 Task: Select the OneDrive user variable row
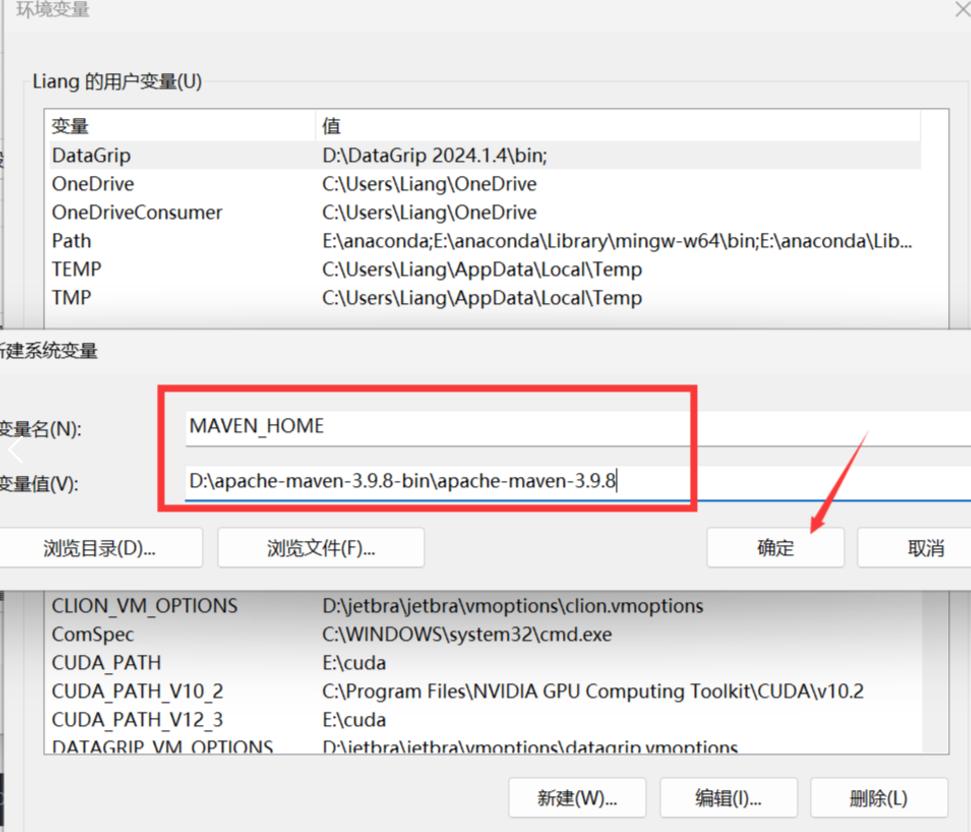(486, 184)
